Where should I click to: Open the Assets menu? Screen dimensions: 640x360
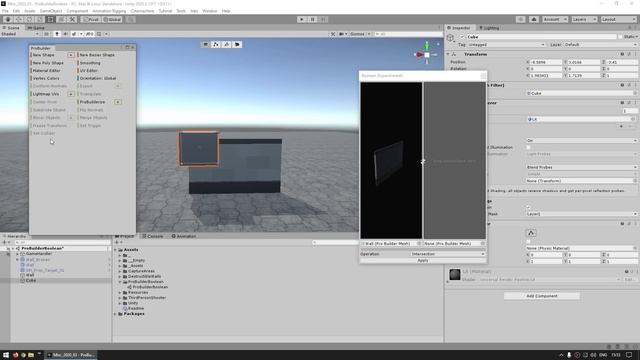[x=29, y=11]
